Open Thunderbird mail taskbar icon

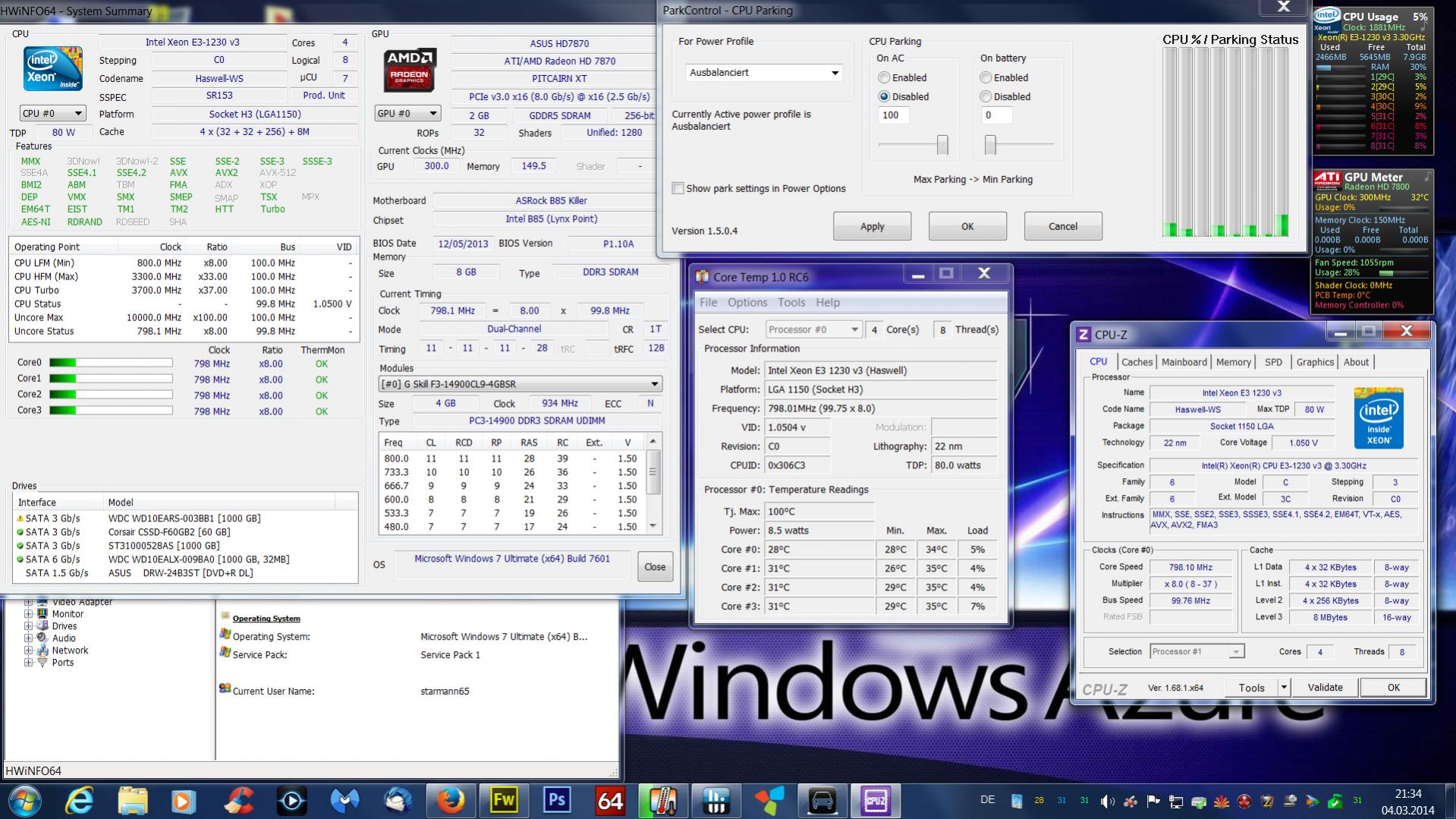(398, 801)
